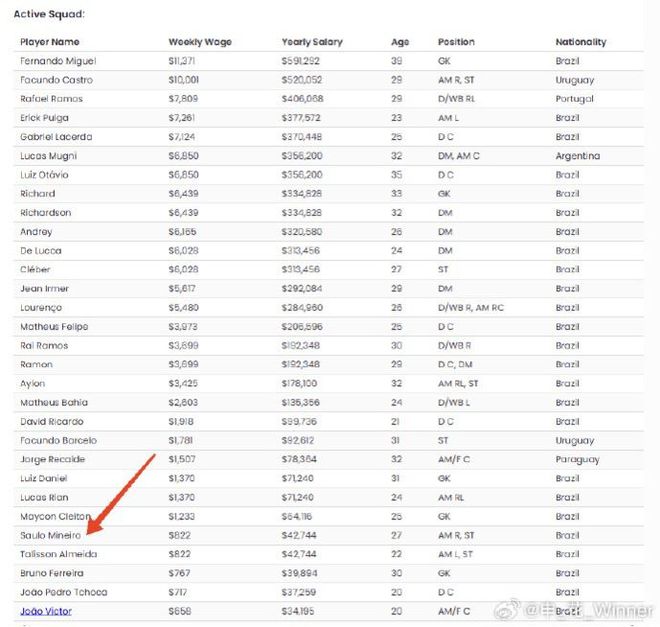Click the Age column header
Image resolution: width=660 pixels, height=627 pixels.
[400, 42]
